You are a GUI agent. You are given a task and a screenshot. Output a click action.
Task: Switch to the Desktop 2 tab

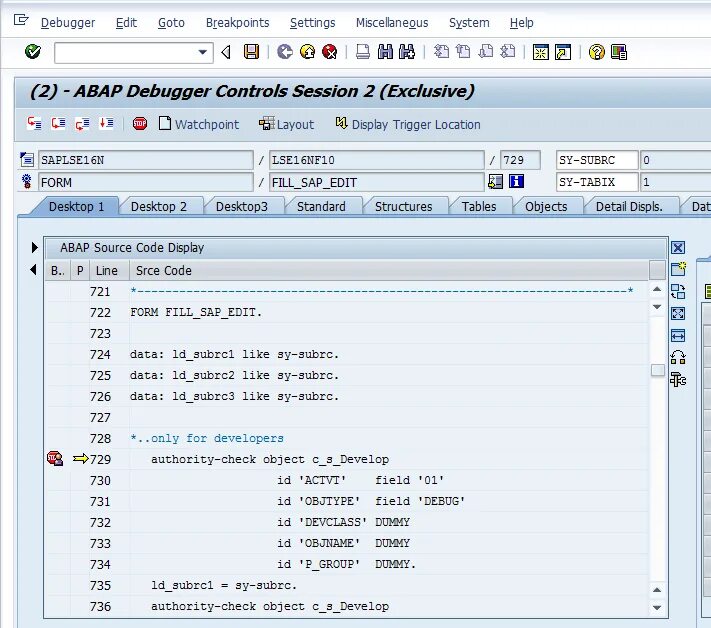[159, 206]
